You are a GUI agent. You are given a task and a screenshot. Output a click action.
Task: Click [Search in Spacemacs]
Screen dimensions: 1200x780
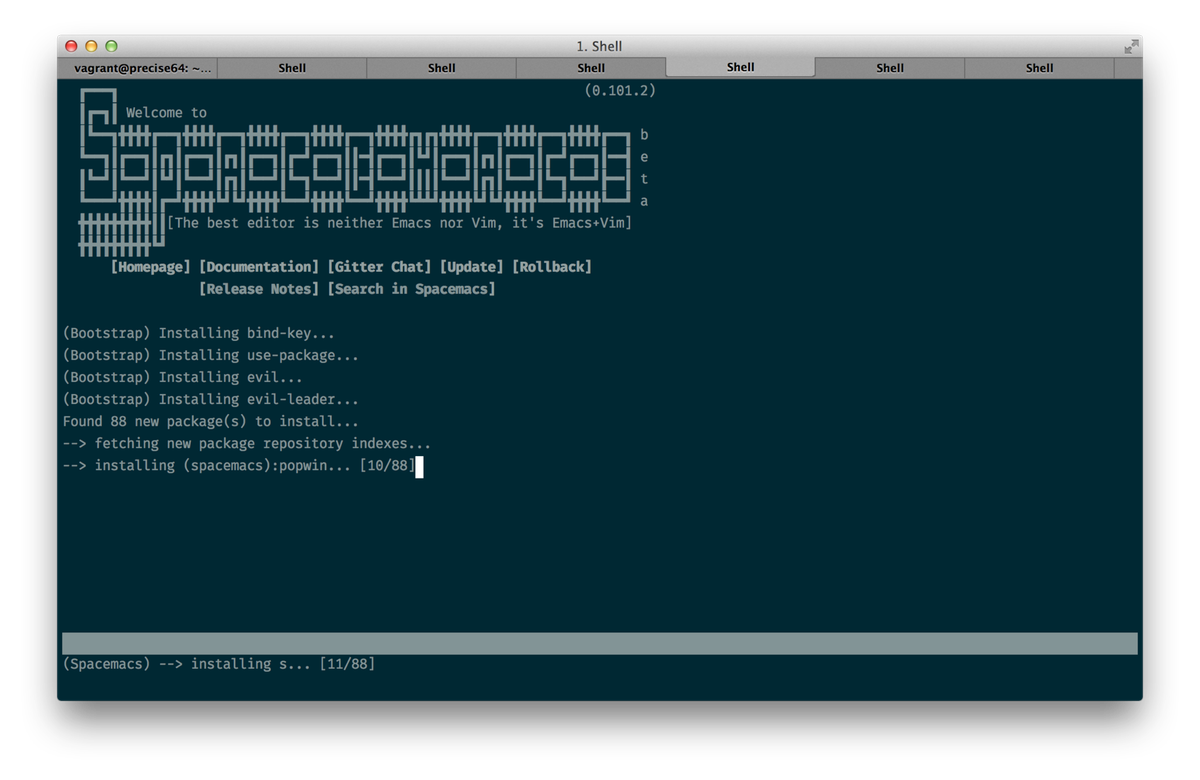coord(411,289)
